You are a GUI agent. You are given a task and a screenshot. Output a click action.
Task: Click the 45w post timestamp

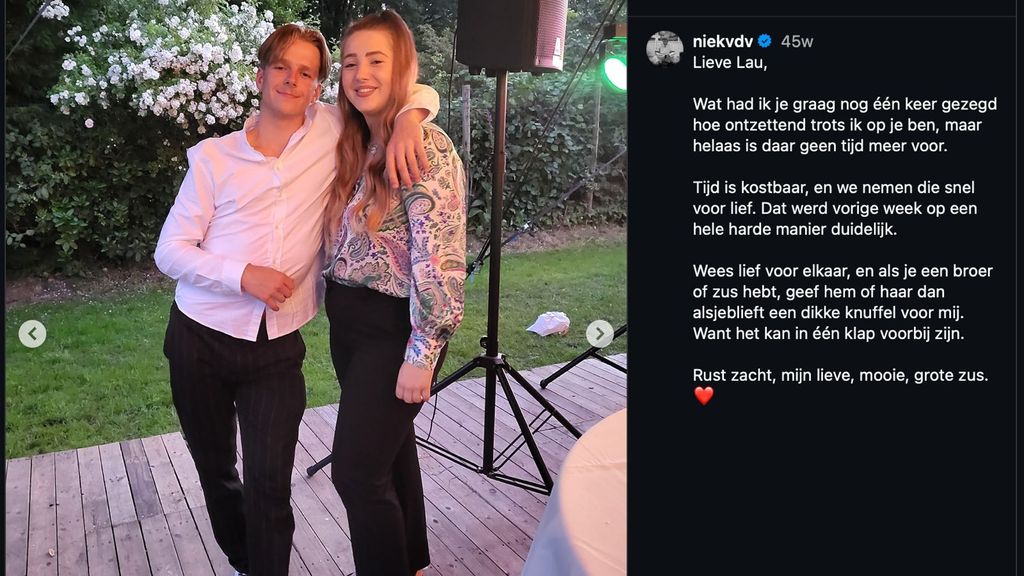[797, 42]
